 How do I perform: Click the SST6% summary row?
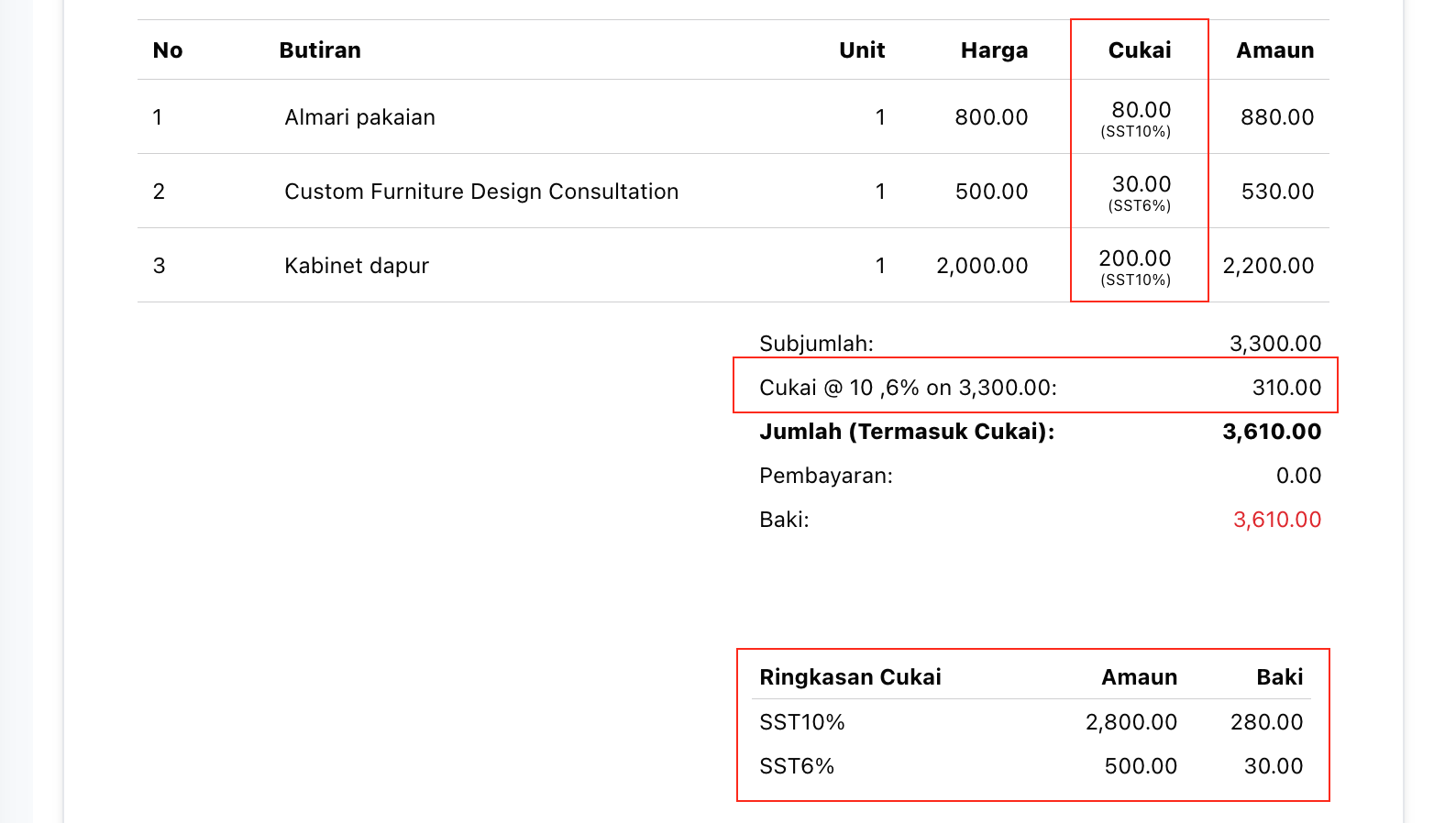tap(1031, 766)
